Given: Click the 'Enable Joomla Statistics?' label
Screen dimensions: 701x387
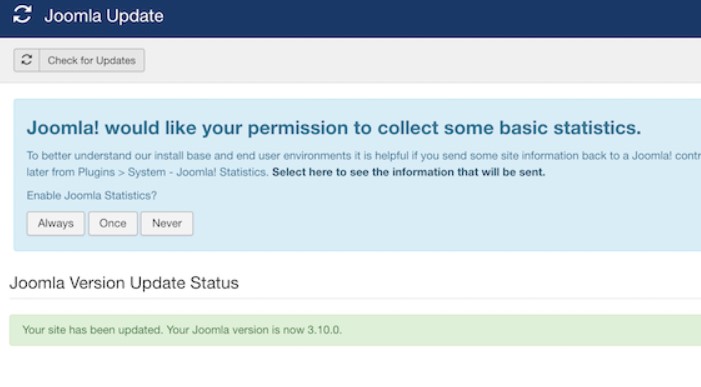Looking at the screenshot, I should click(91, 196).
